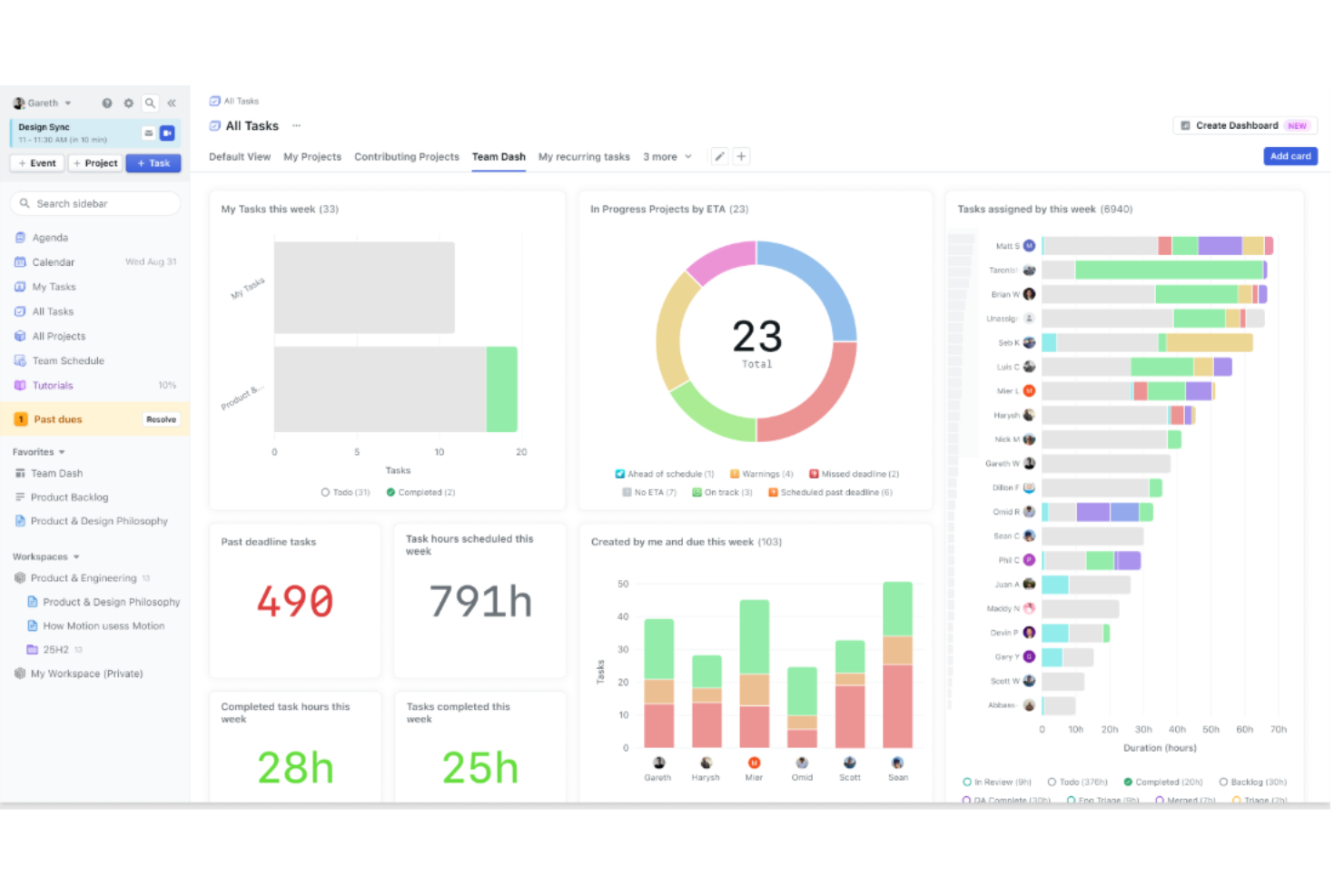
Task: Collapse the Workspaces section
Action: point(75,556)
